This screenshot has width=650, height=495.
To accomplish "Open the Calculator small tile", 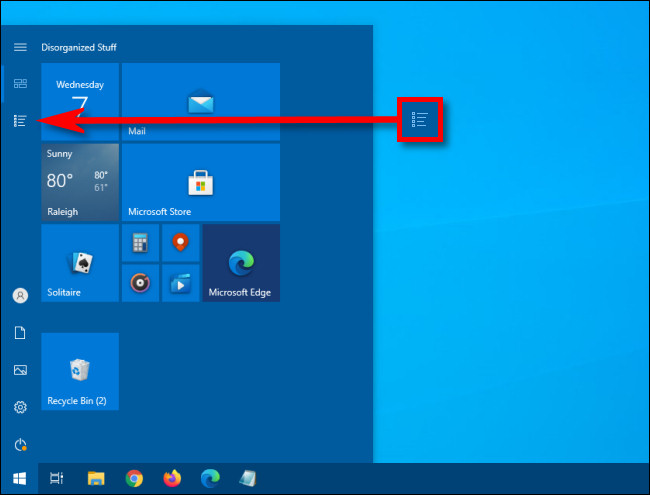I will pyautogui.click(x=140, y=242).
